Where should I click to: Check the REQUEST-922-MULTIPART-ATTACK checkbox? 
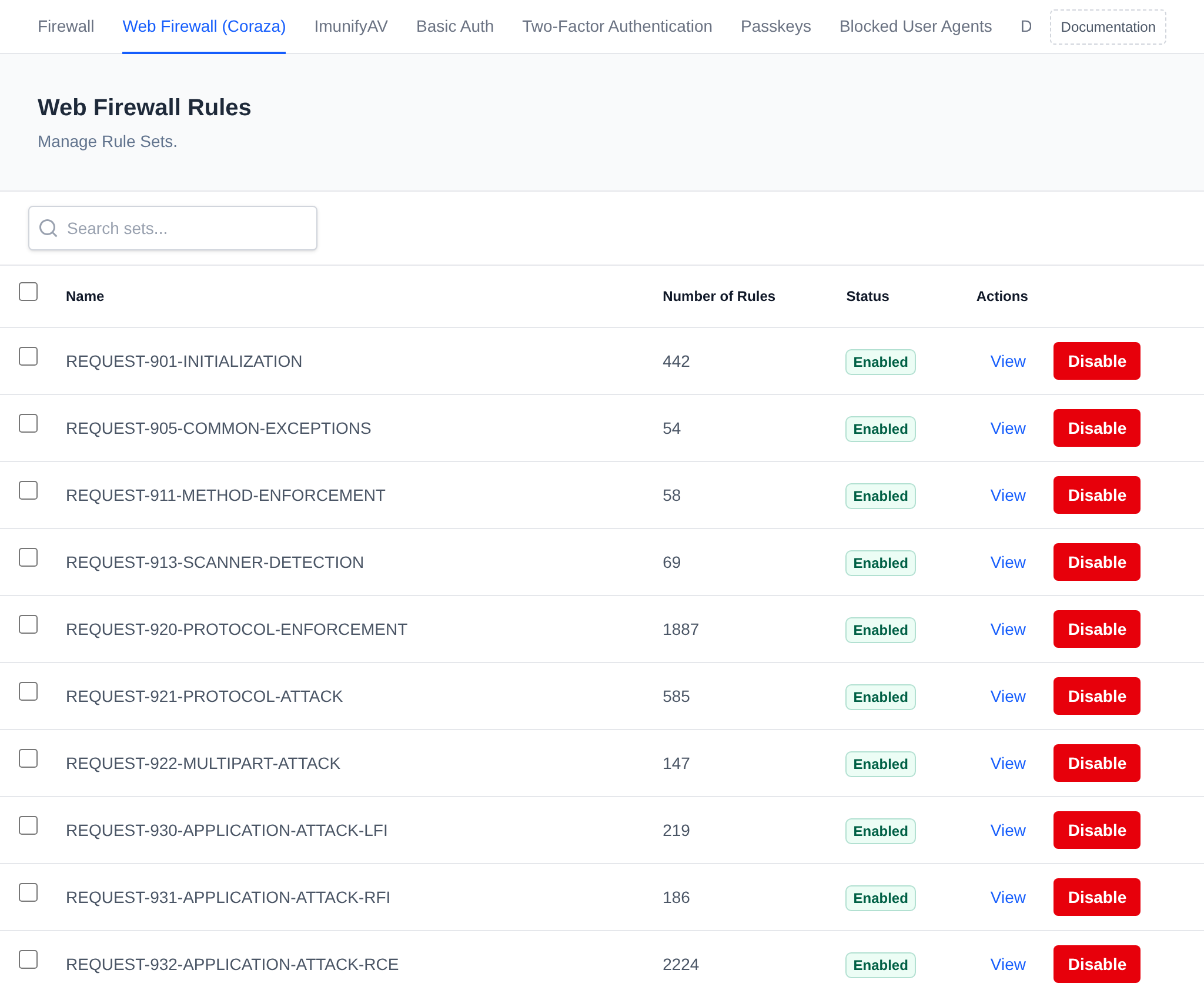coord(28,758)
